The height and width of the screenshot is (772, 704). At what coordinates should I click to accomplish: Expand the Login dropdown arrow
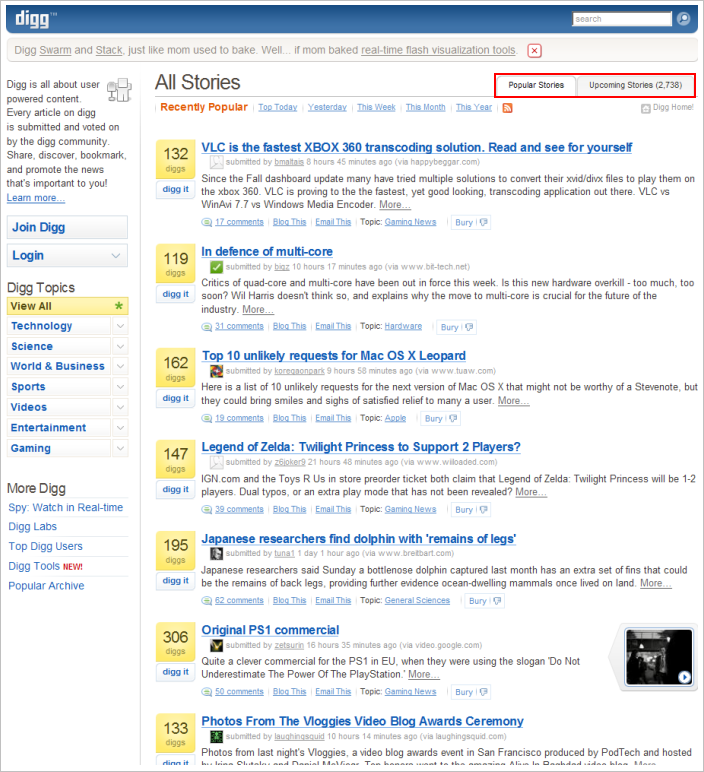pos(116,256)
